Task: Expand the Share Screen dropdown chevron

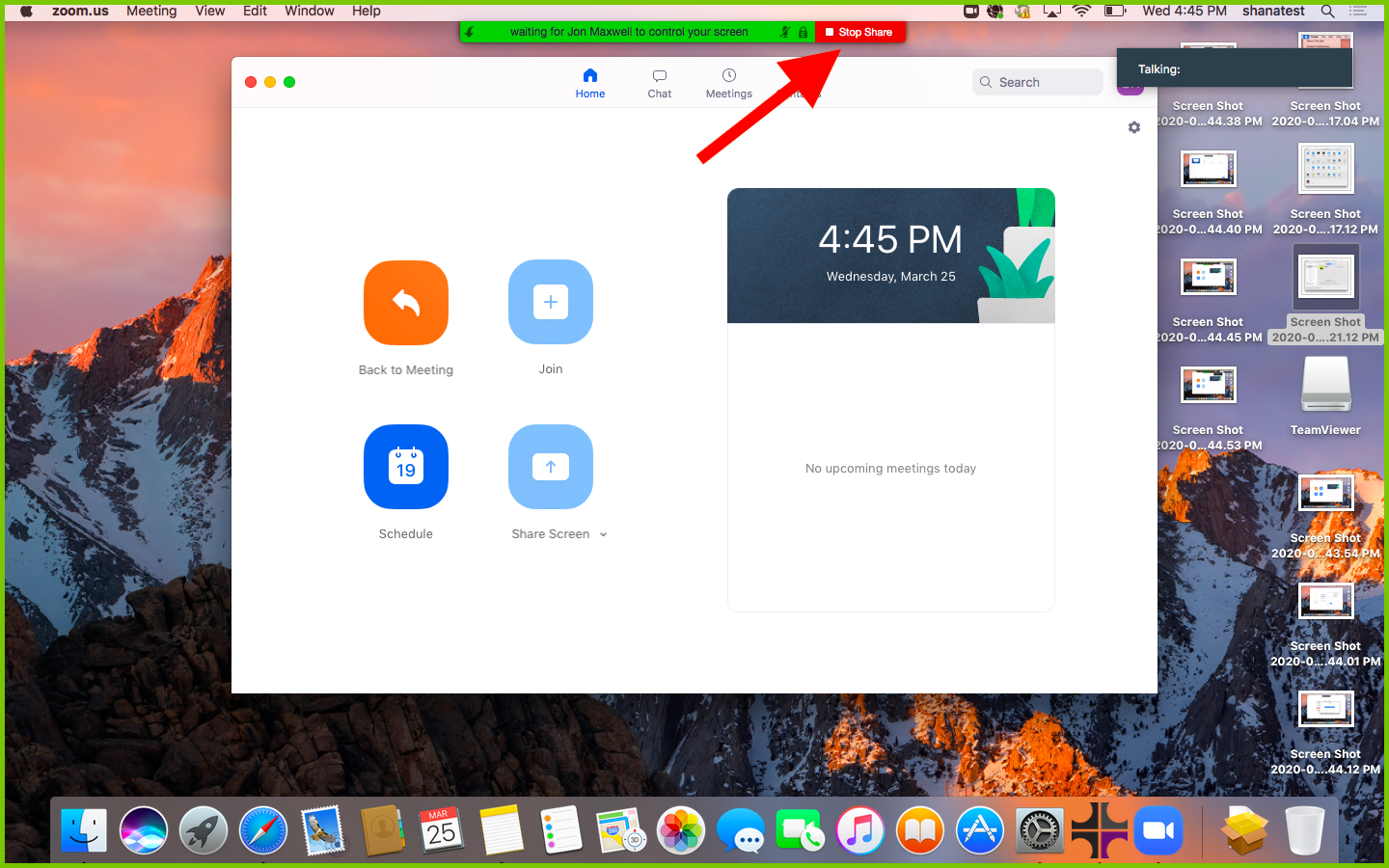Action: click(604, 534)
